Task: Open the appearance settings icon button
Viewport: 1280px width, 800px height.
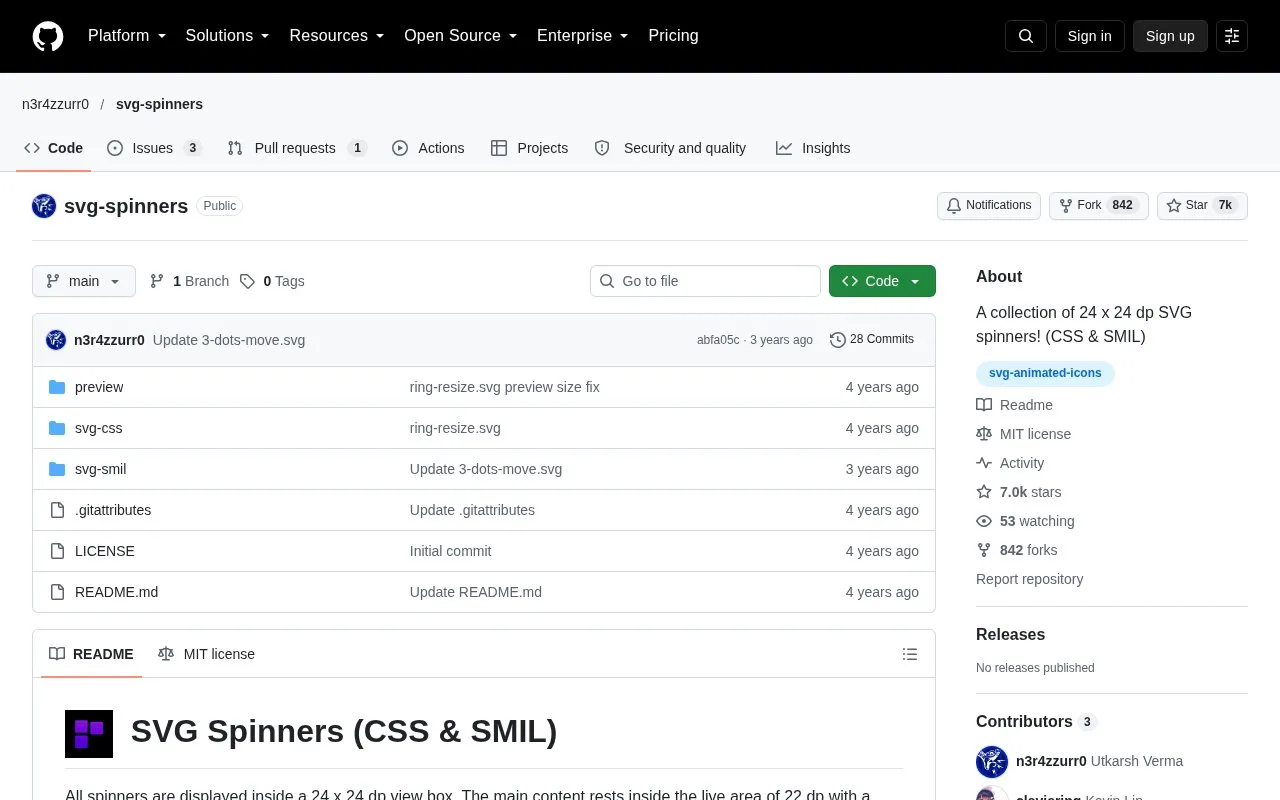Action: (1232, 36)
